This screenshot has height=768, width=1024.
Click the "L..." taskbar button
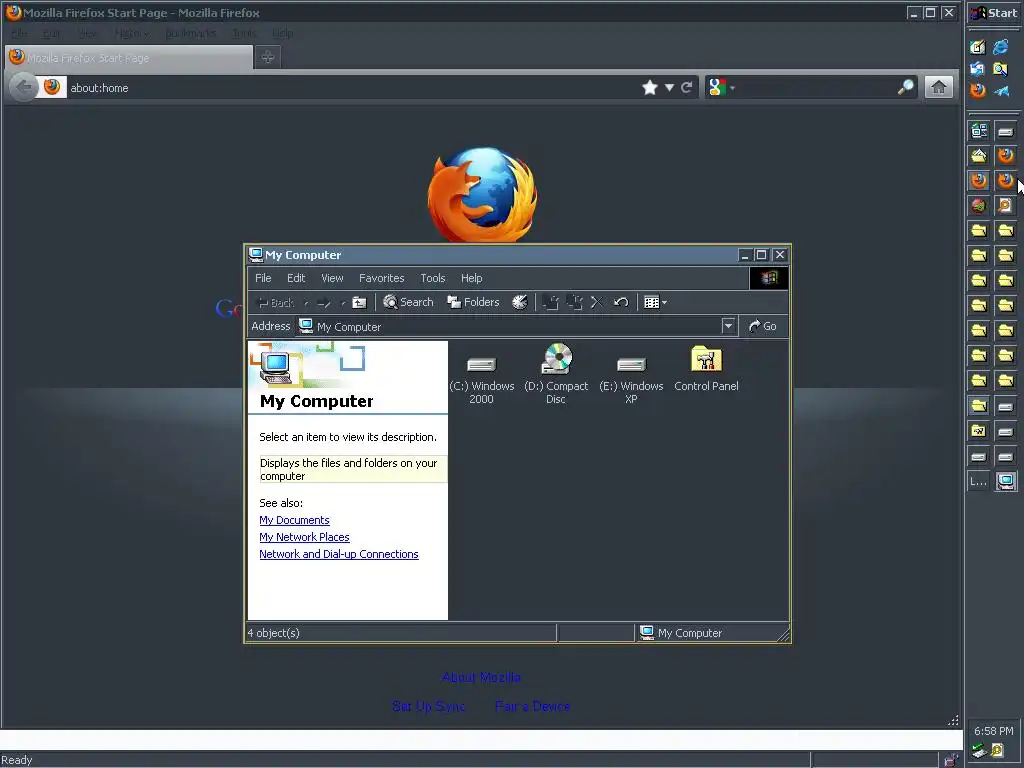tap(978, 482)
